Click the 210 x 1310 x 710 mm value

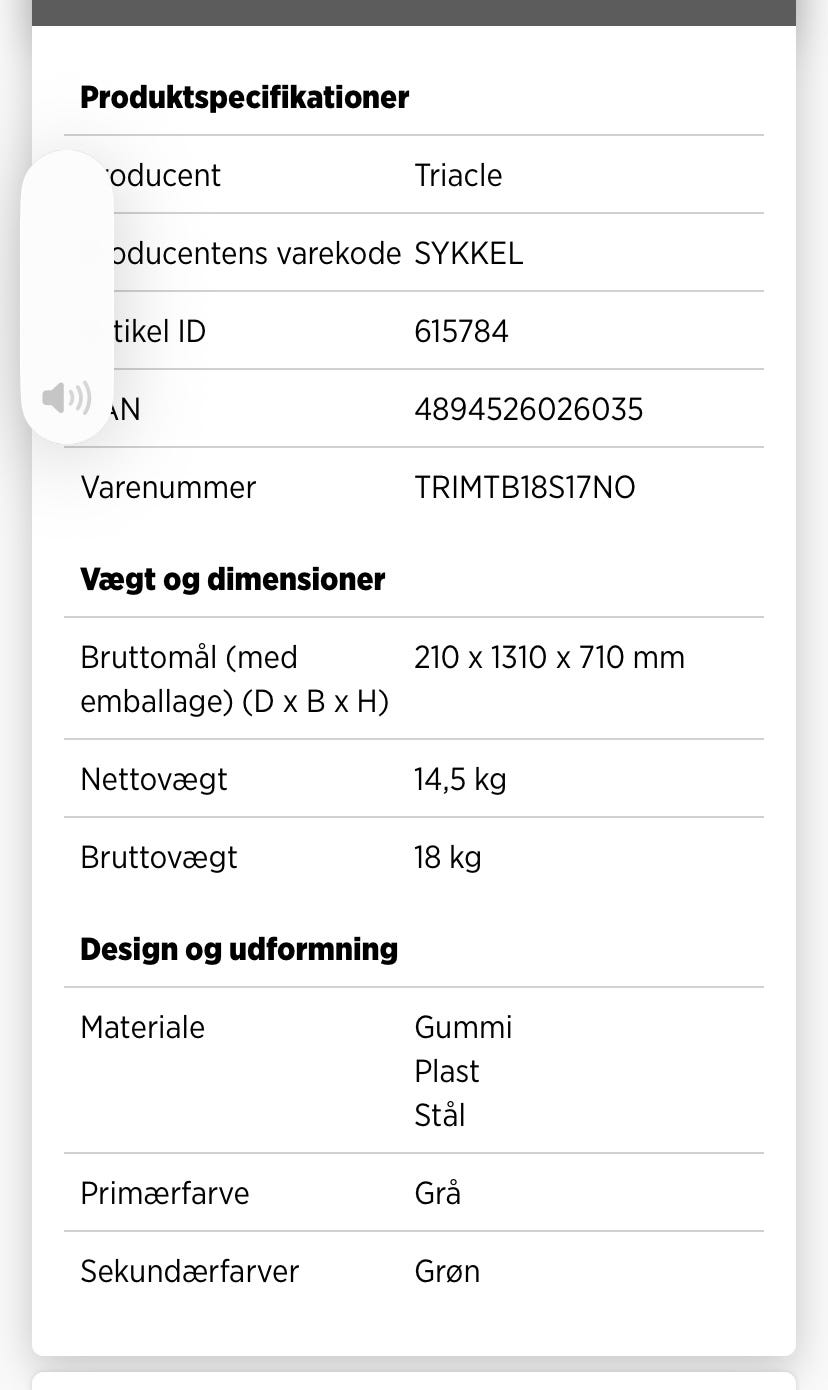tap(549, 657)
